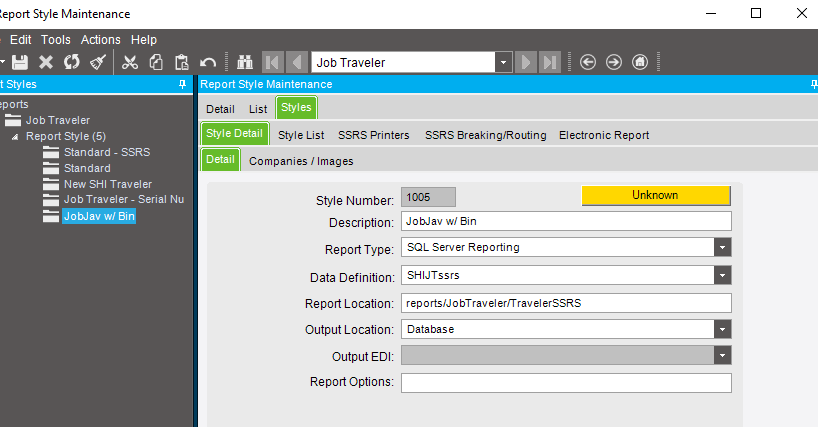Click the Paste clipboard icon

[182, 62]
